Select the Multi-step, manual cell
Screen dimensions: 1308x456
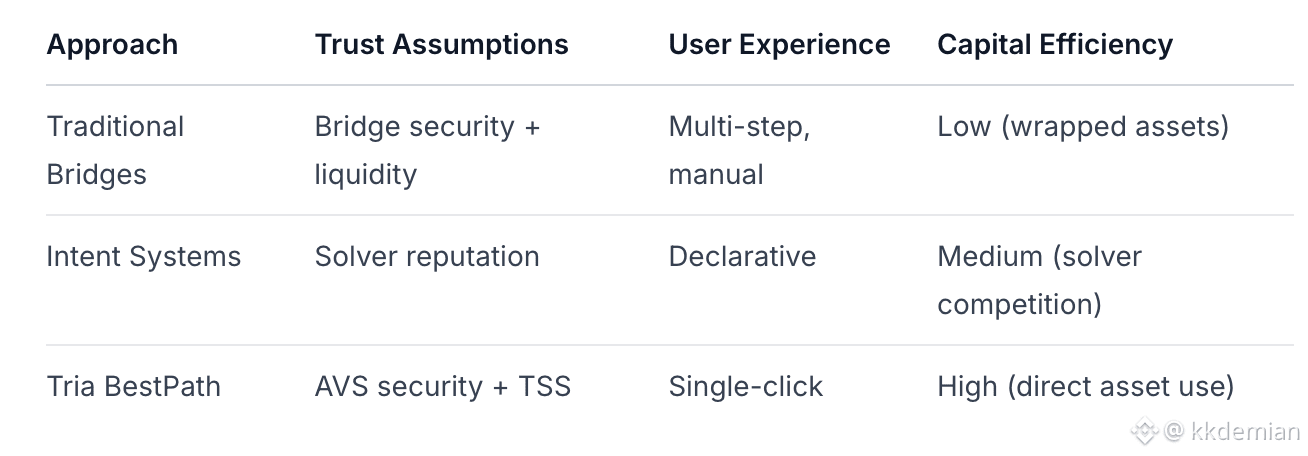click(738, 150)
